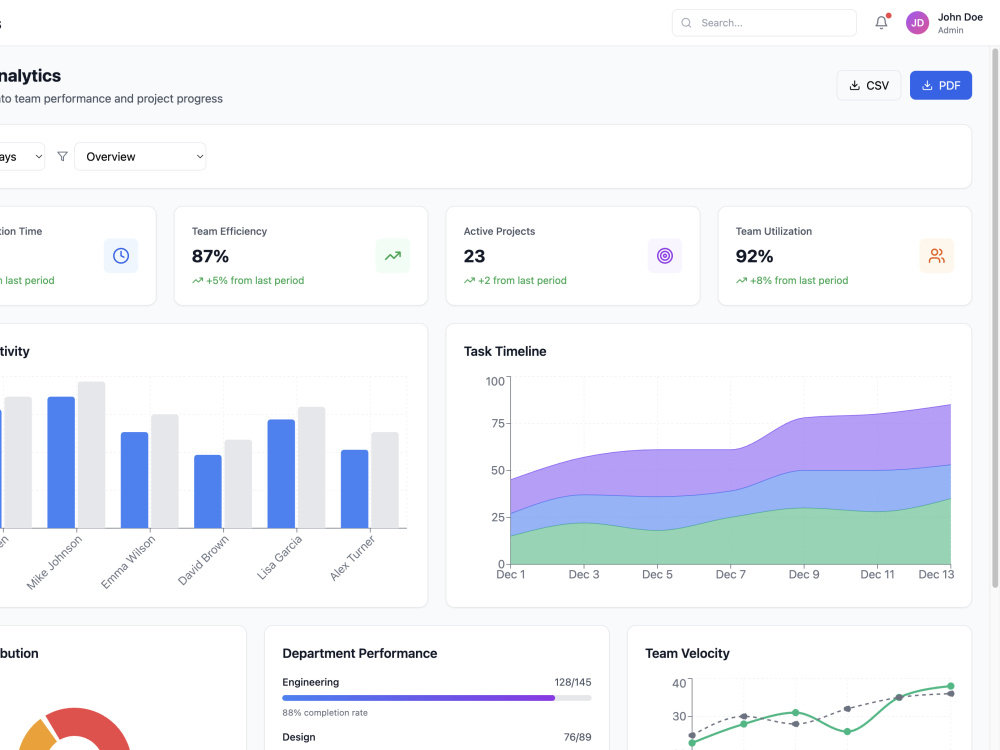Image resolution: width=1000 pixels, height=750 pixels.
Task: Click the Dec 7 axis label
Action: (x=730, y=575)
